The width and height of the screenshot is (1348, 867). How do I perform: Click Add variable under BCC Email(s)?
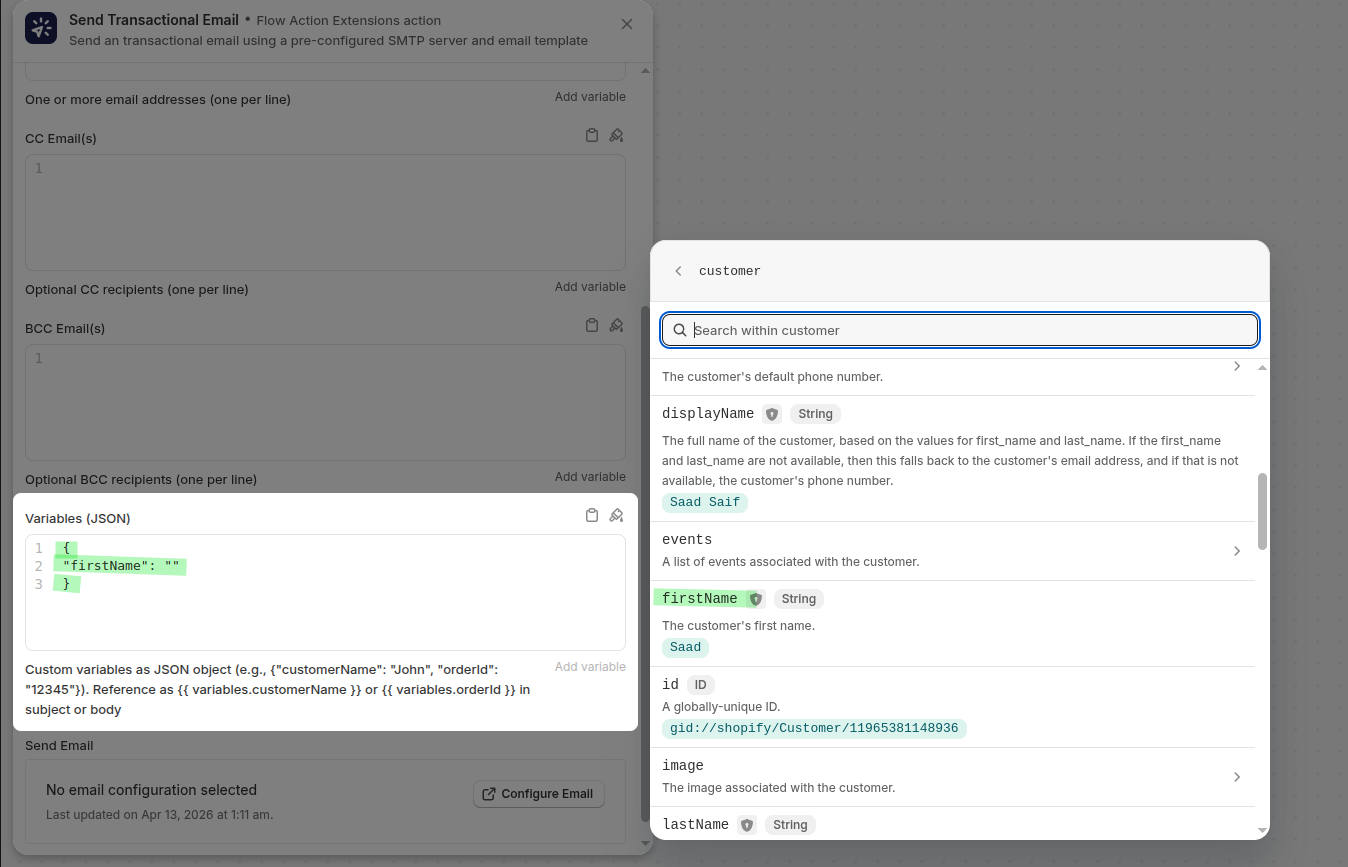pos(590,477)
